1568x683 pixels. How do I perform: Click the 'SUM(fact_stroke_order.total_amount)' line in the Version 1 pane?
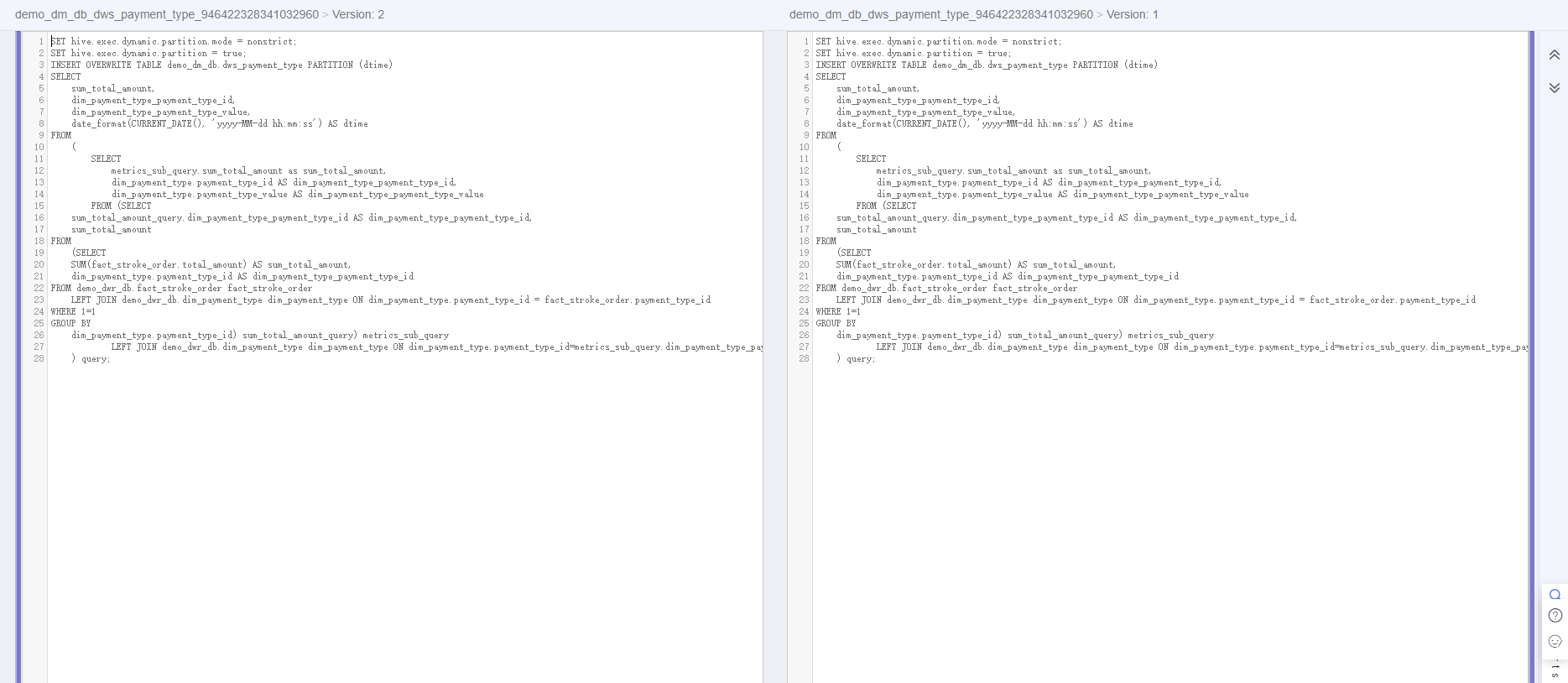point(976,264)
